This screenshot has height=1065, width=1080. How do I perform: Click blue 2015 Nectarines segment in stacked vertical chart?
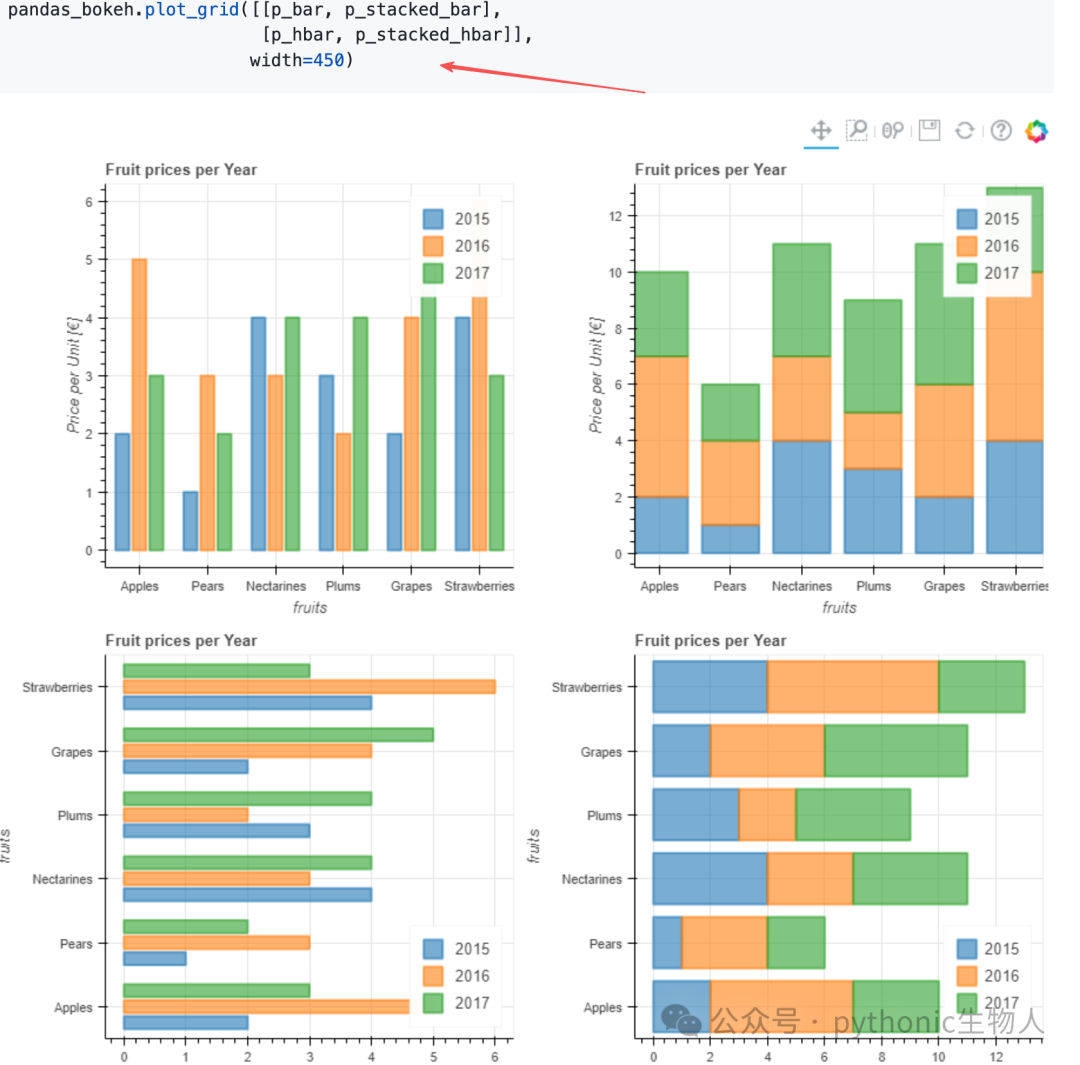(802, 497)
